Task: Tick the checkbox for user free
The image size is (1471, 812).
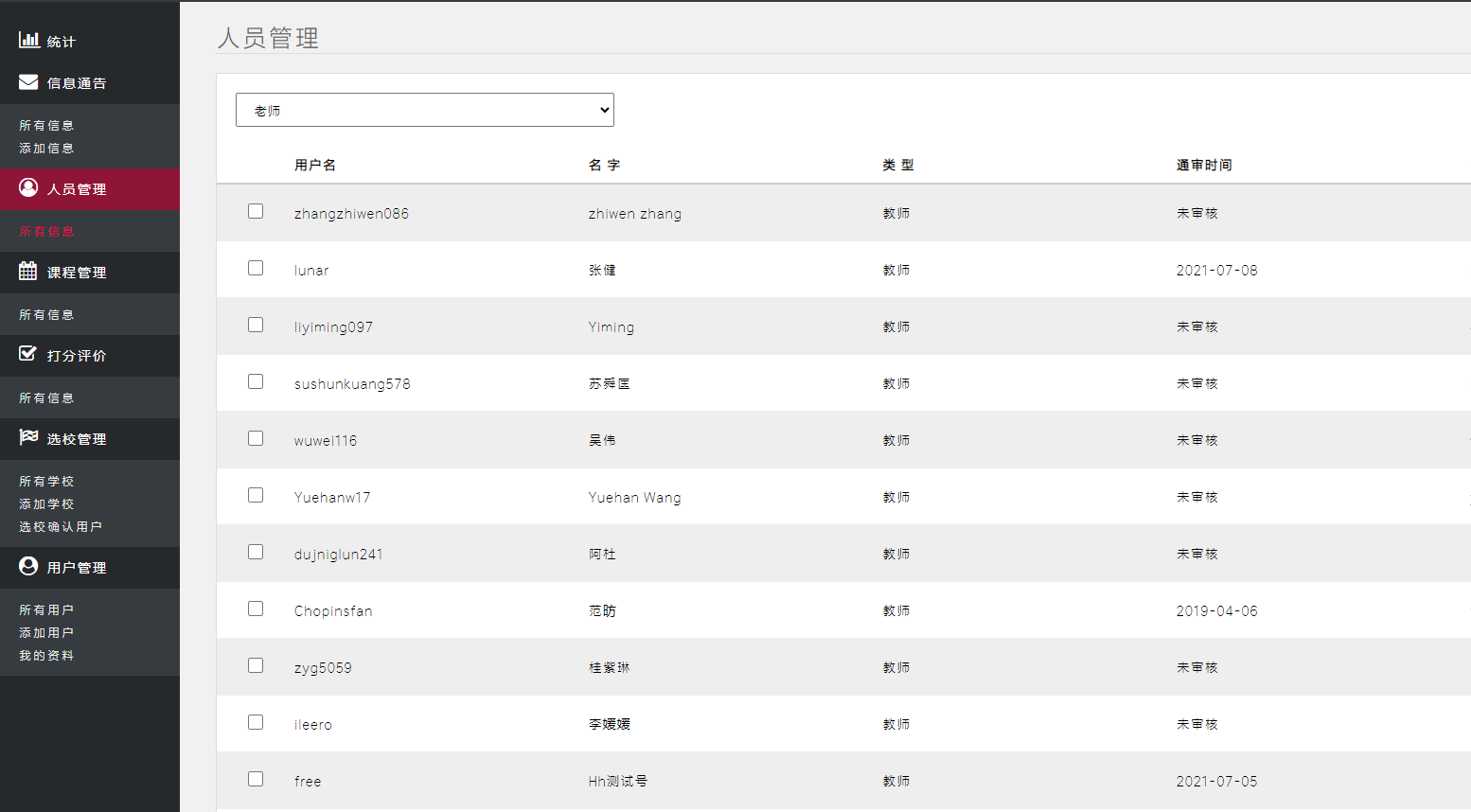Action: pyautogui.click(x=256, y=779)
